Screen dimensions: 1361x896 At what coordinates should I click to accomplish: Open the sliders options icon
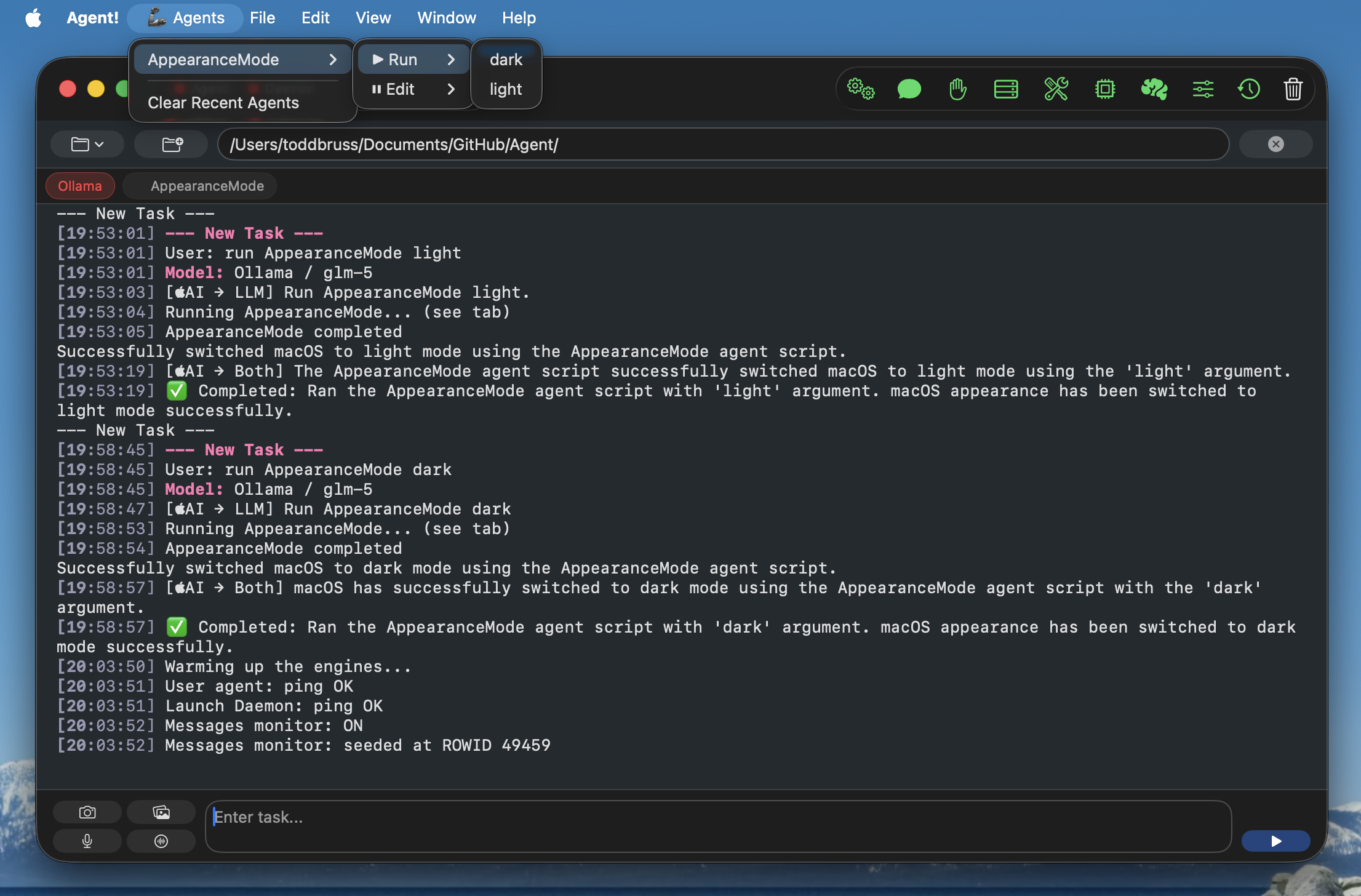(x=1203, y=89)
